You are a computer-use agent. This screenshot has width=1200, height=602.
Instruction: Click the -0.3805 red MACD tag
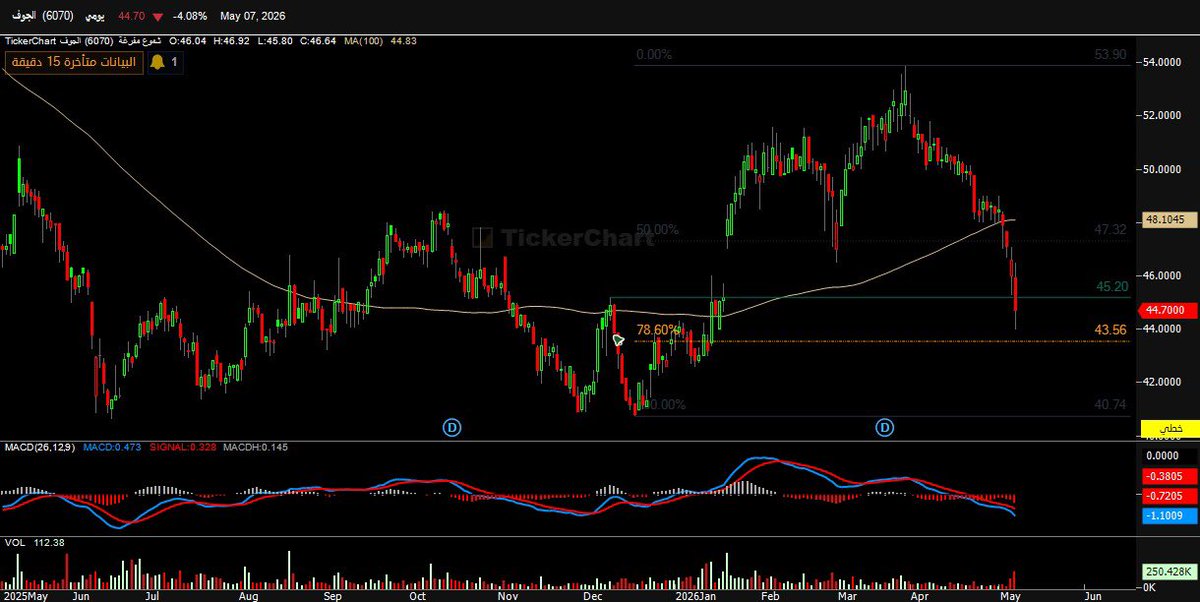(x=1169, y=477)
